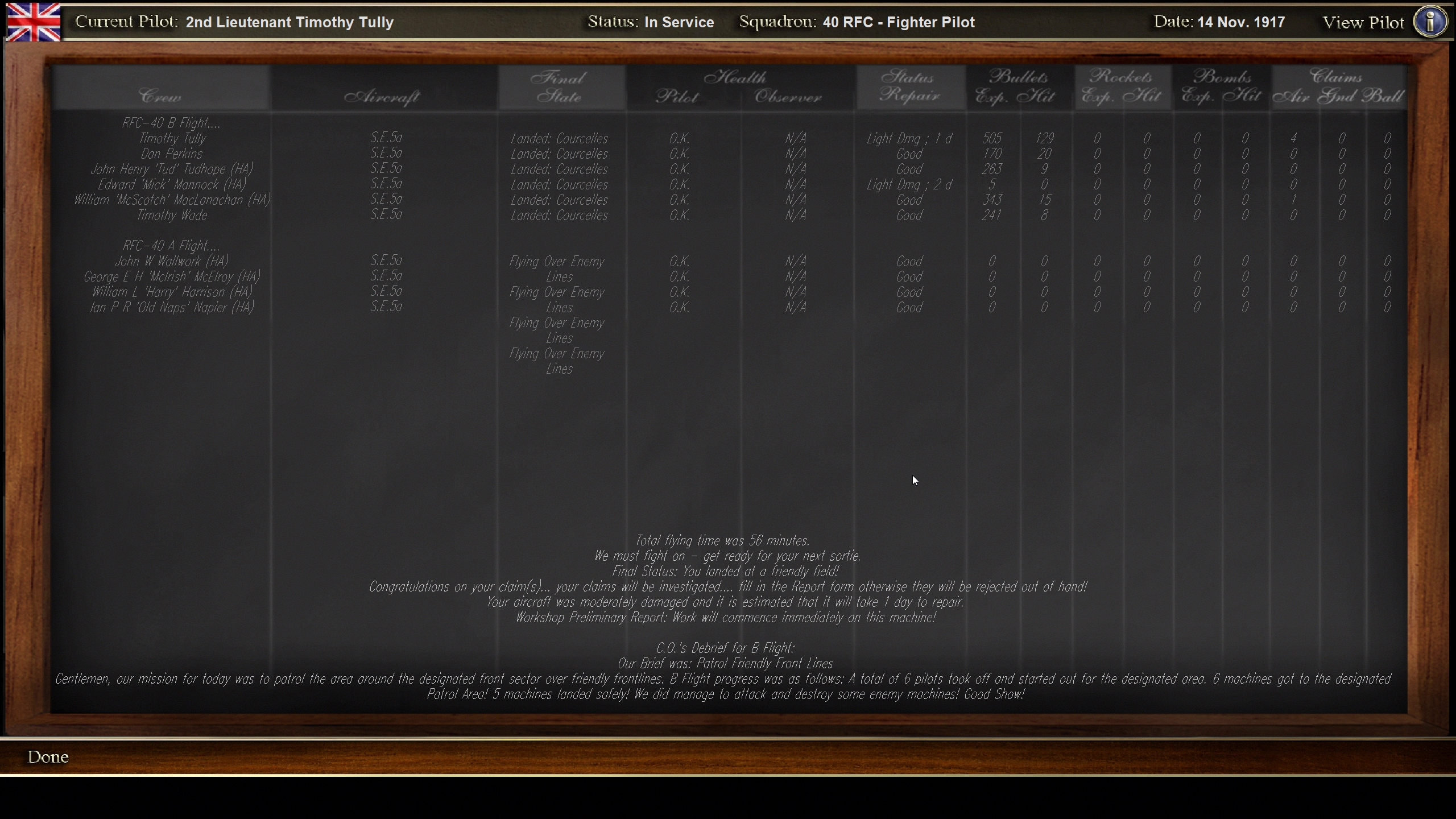The image size is (1456, 819).
Task: Click the Bullets Exp. Hit header
Action: point(1017,86)
